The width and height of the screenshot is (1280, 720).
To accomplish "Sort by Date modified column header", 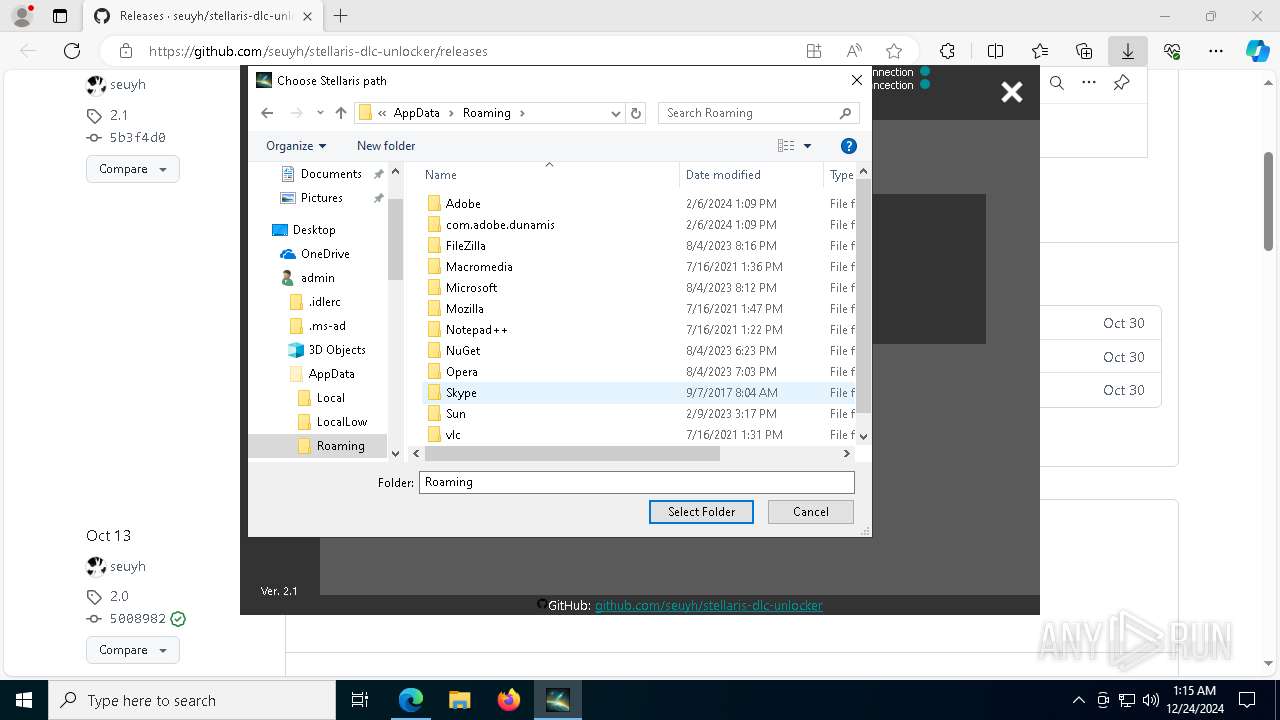I will [x=751, y=174].
